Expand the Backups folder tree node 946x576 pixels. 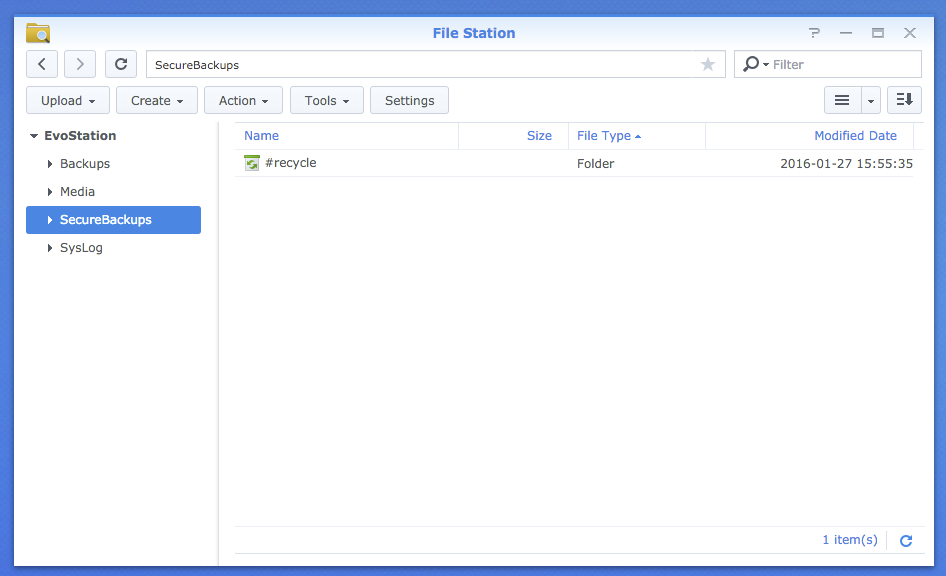(50, 164)
